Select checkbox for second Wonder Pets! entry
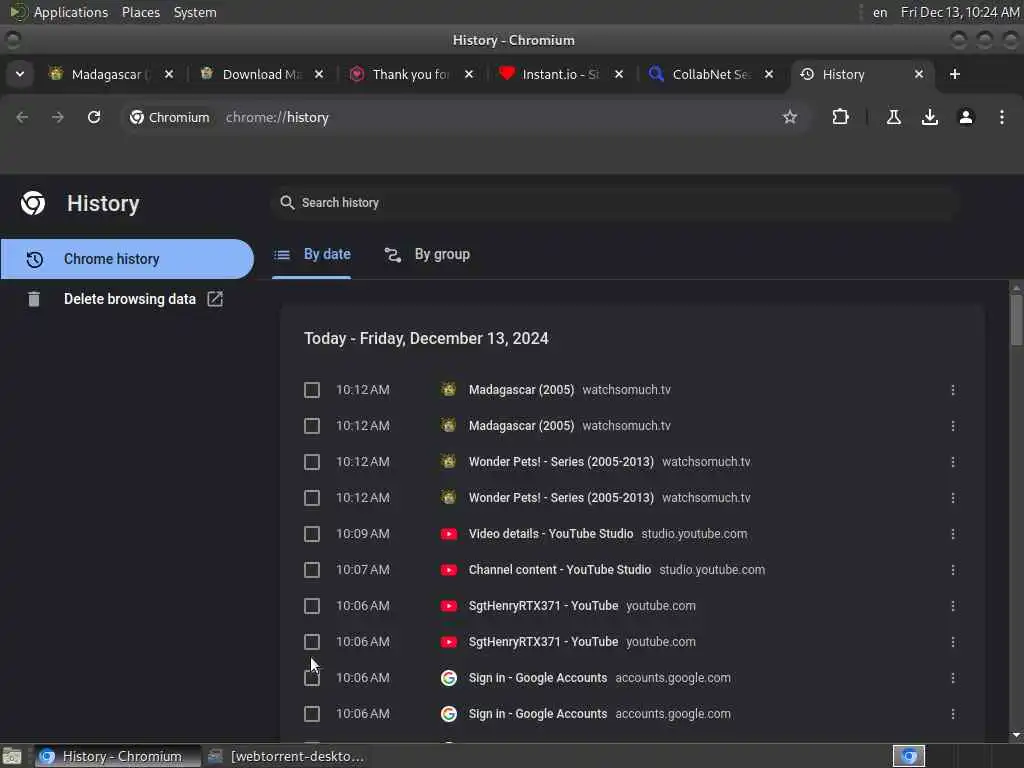1024x768 pixels. tap(312, 498)
